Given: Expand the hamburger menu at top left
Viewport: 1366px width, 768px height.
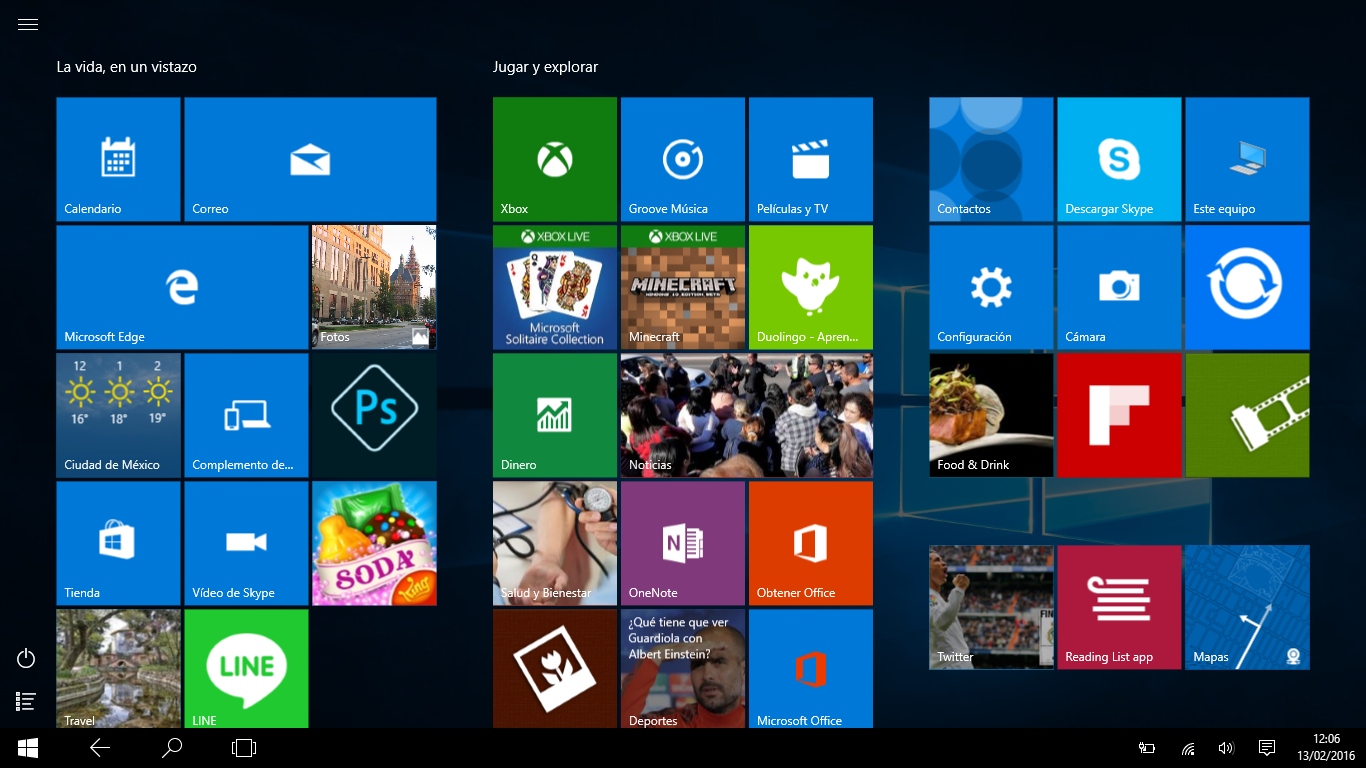Looking at the screenshot, I should coord(28,25).
